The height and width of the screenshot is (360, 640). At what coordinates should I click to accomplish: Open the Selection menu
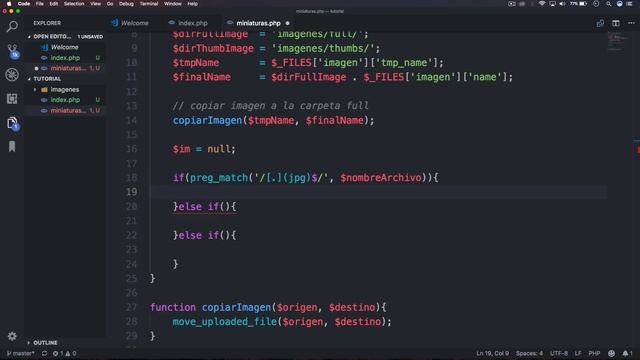(74, 4)
